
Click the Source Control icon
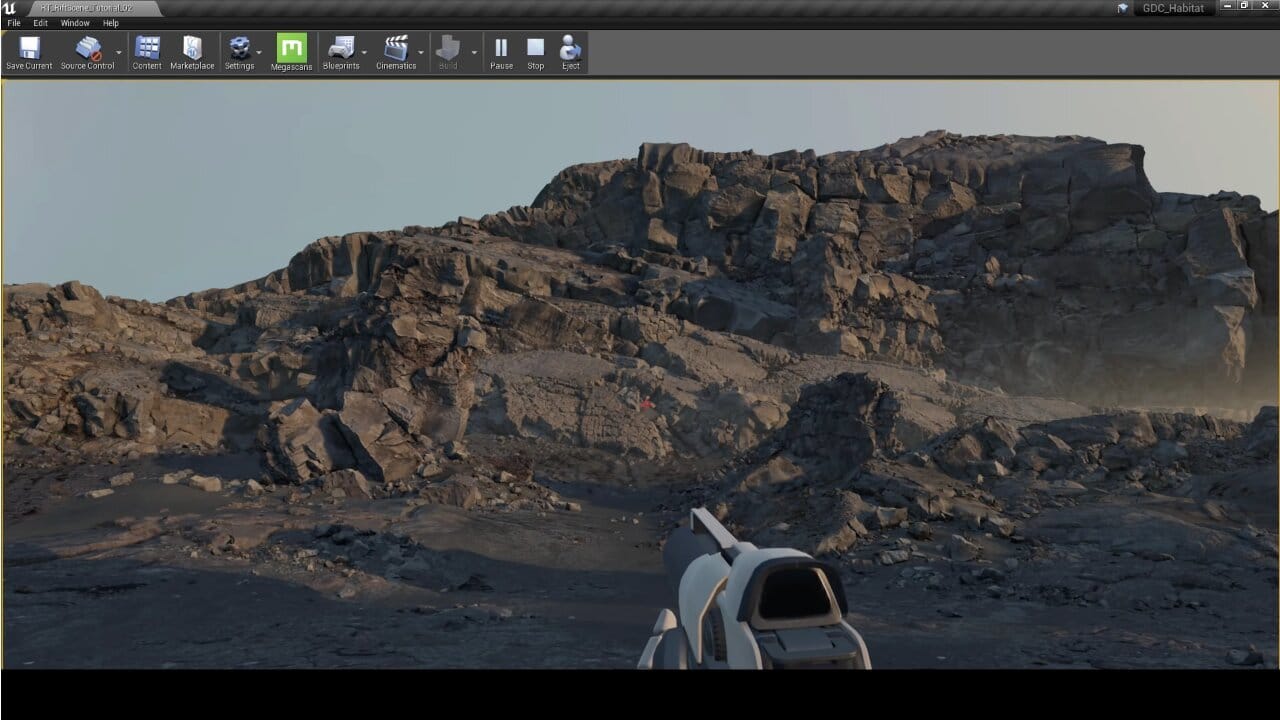[x=87, y=48]
